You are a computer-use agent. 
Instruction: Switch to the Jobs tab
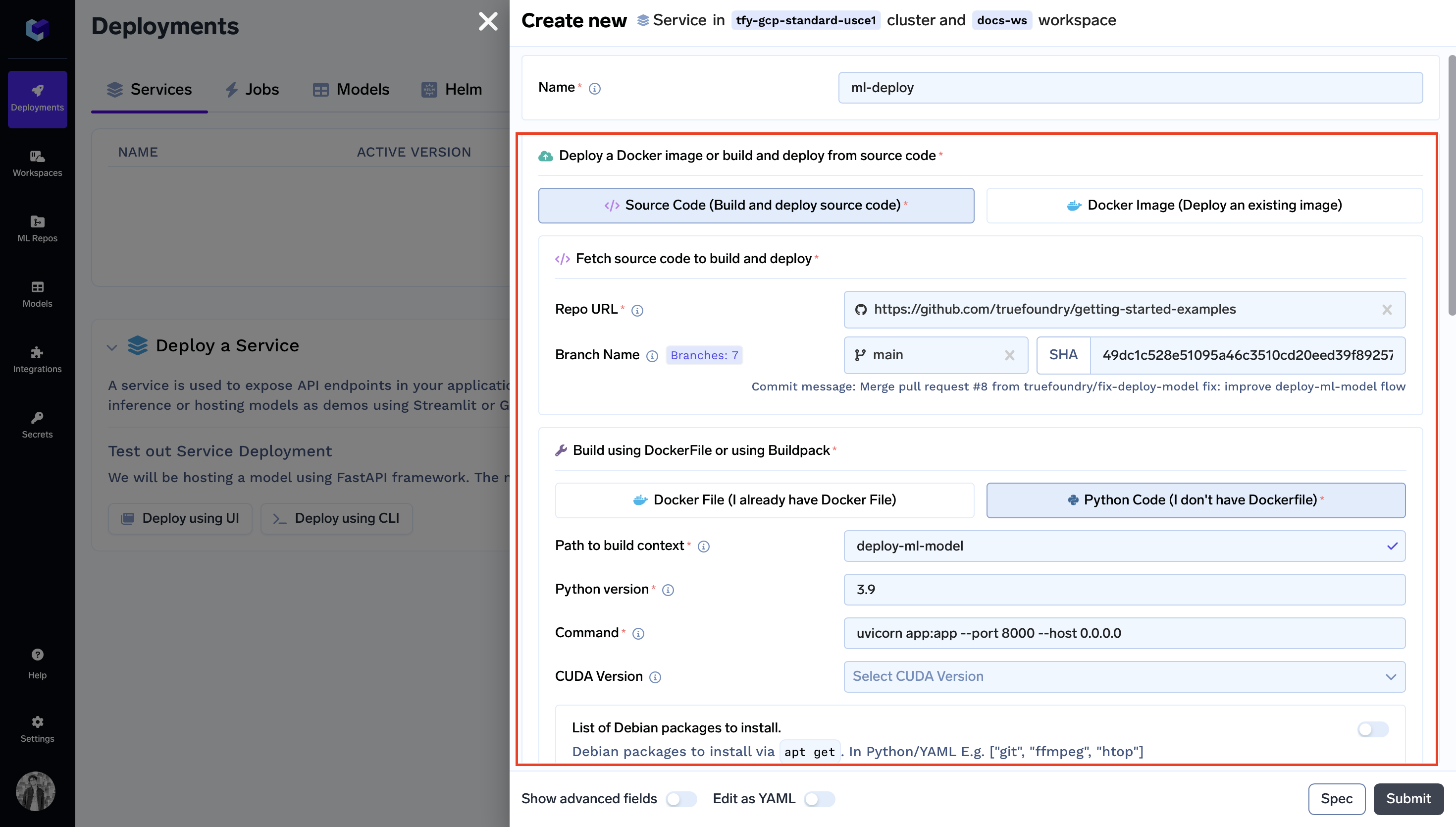coord(252,90)
